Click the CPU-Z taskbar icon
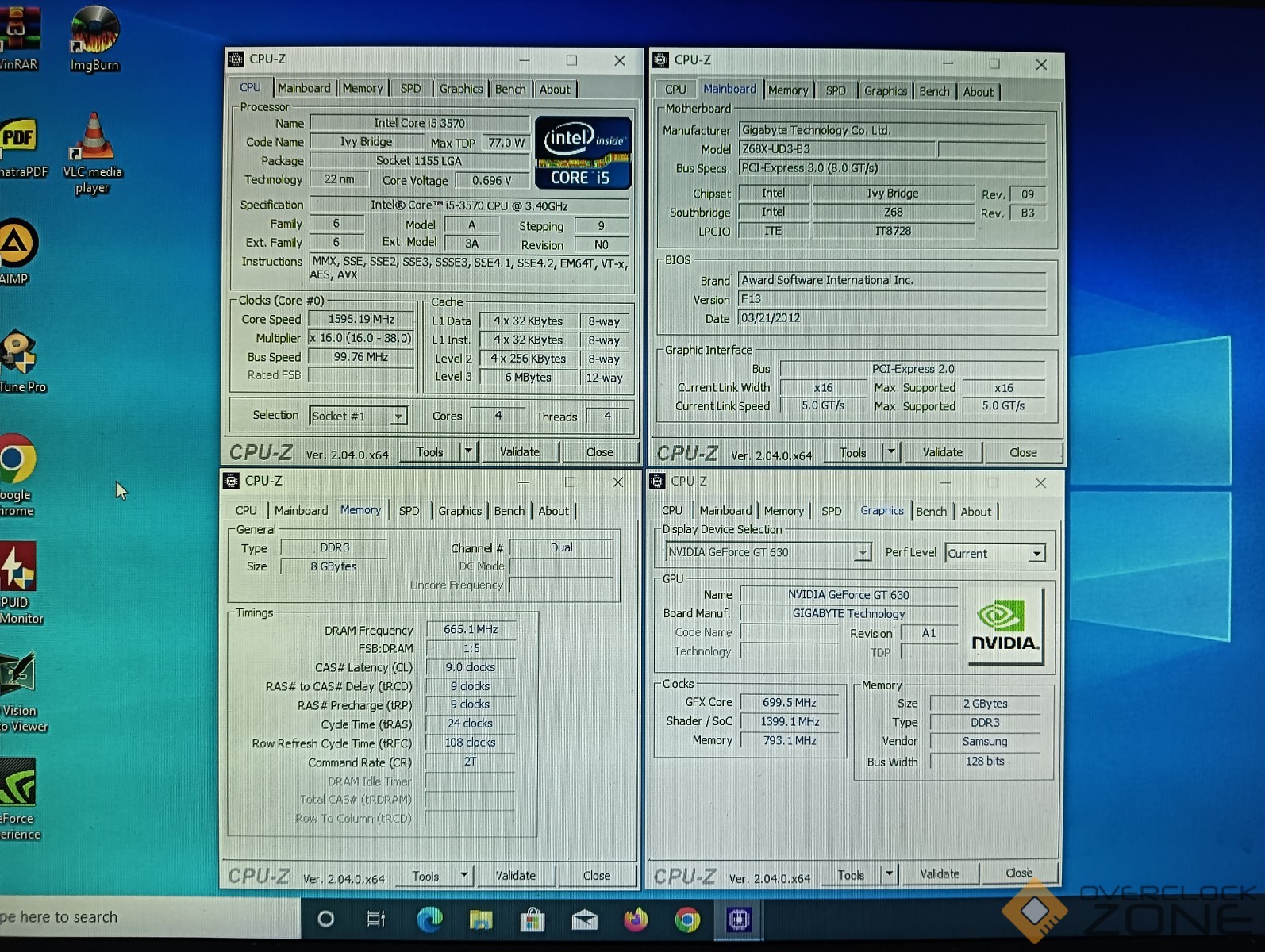Image resolution: width=1265 pixels, height=952 pixels. tap(739, 919)
